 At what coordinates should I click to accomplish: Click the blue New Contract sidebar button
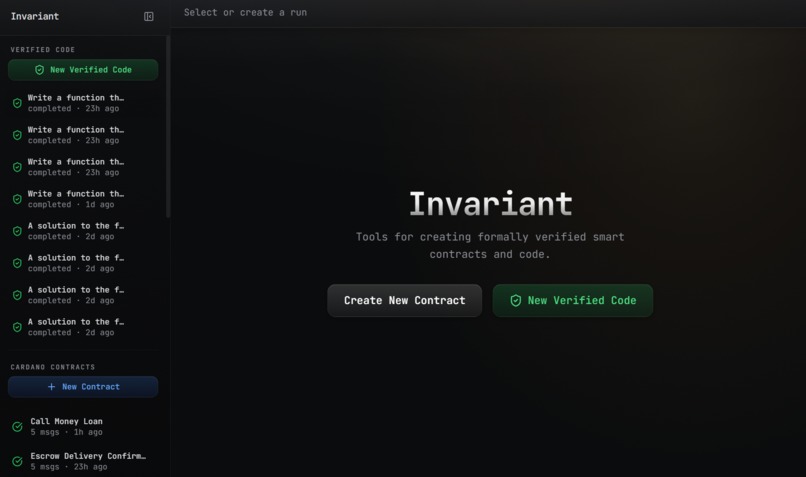click(83, 387)
